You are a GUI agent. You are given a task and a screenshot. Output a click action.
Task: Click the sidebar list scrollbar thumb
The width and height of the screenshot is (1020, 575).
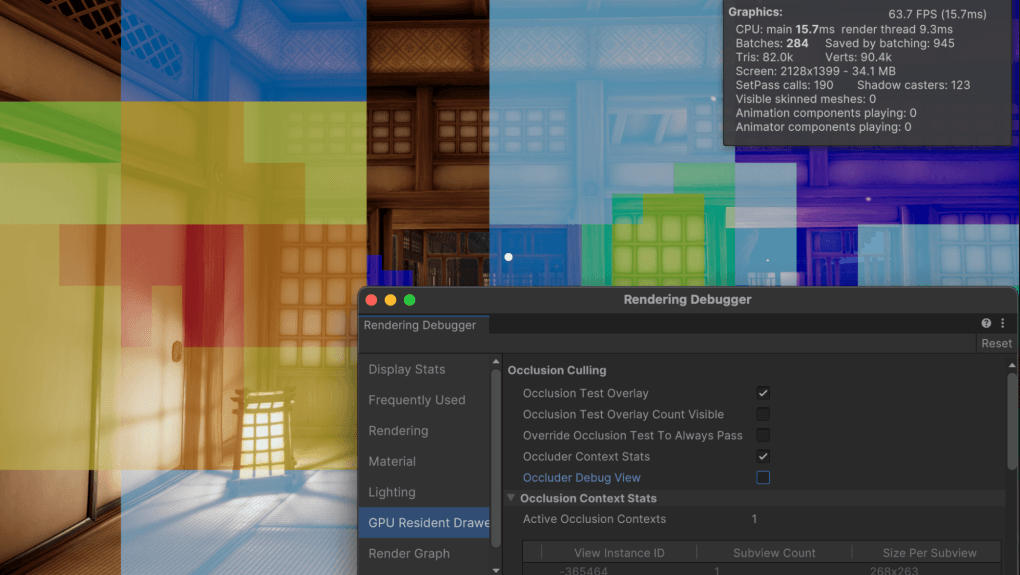tap(496, 457)
